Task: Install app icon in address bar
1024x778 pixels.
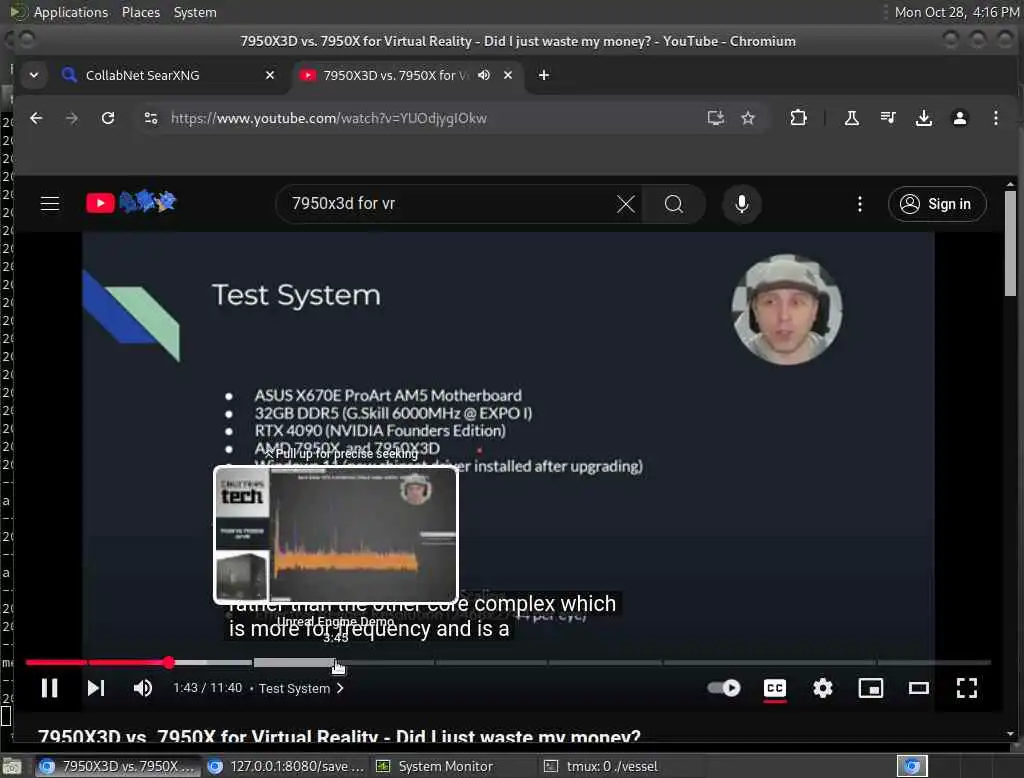Action: [715, 118]
